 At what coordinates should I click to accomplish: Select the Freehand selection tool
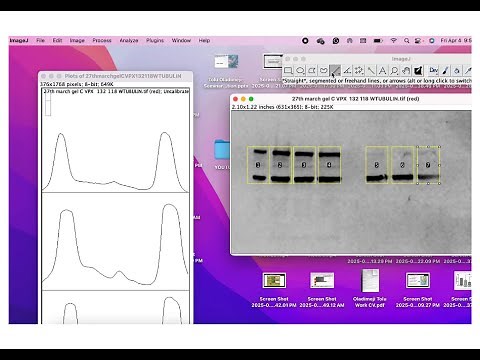pyautogui.click(x=323, y=70)
